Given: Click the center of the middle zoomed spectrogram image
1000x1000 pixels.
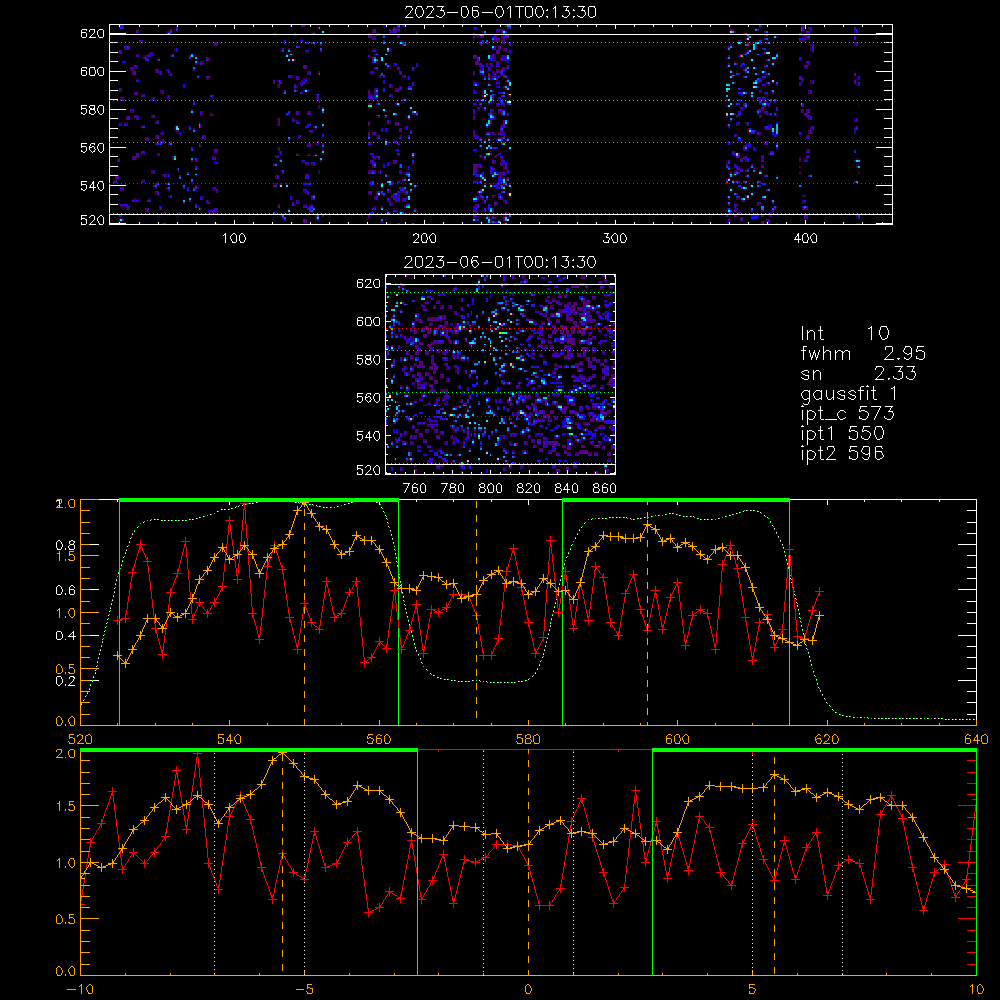Looking at the screenshot, I should (501, 375).
